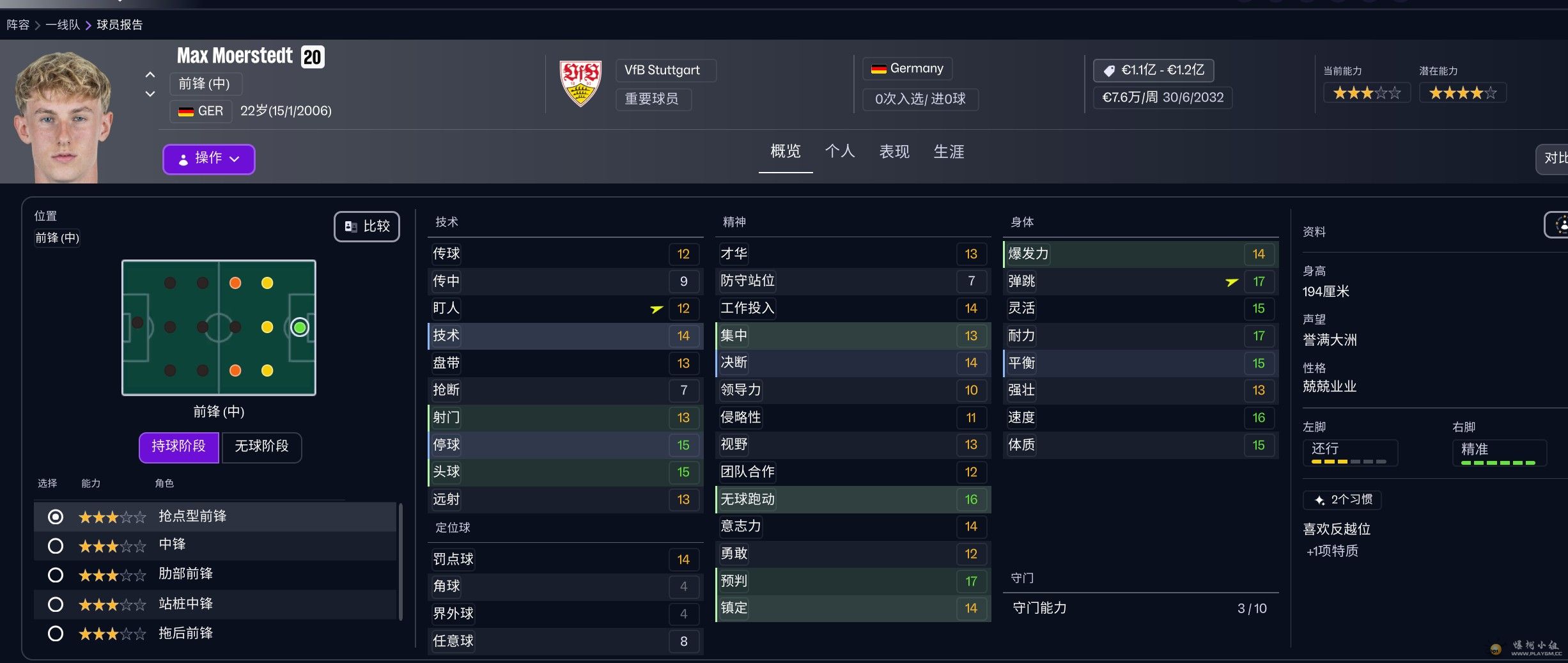Image resolution: width=1568 pixels, height=663 pixels.
Task: Click the current ability star rating
Action: pos(1367,93)
